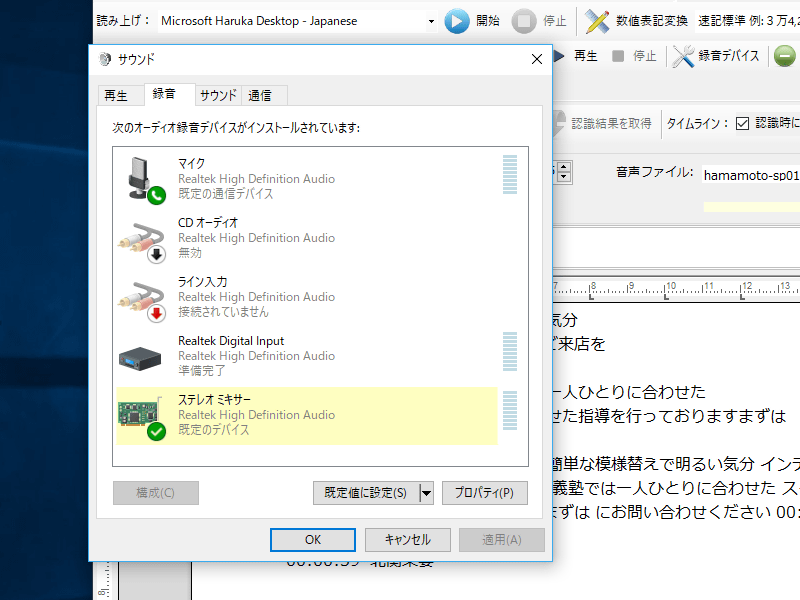Click the 適用(A) button
The height and width of the screenshot is (600, 800).
click(502, 540)
